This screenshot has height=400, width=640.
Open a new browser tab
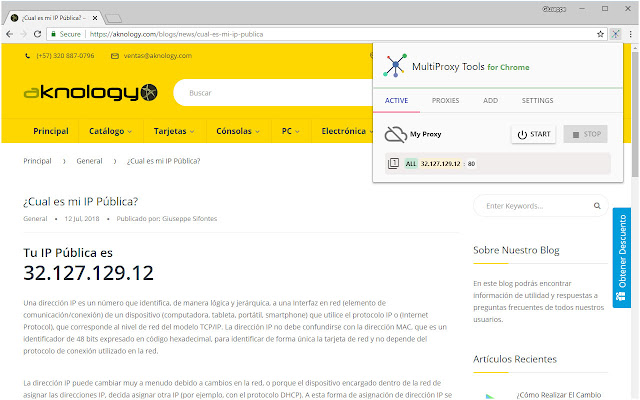click(113, 18)
